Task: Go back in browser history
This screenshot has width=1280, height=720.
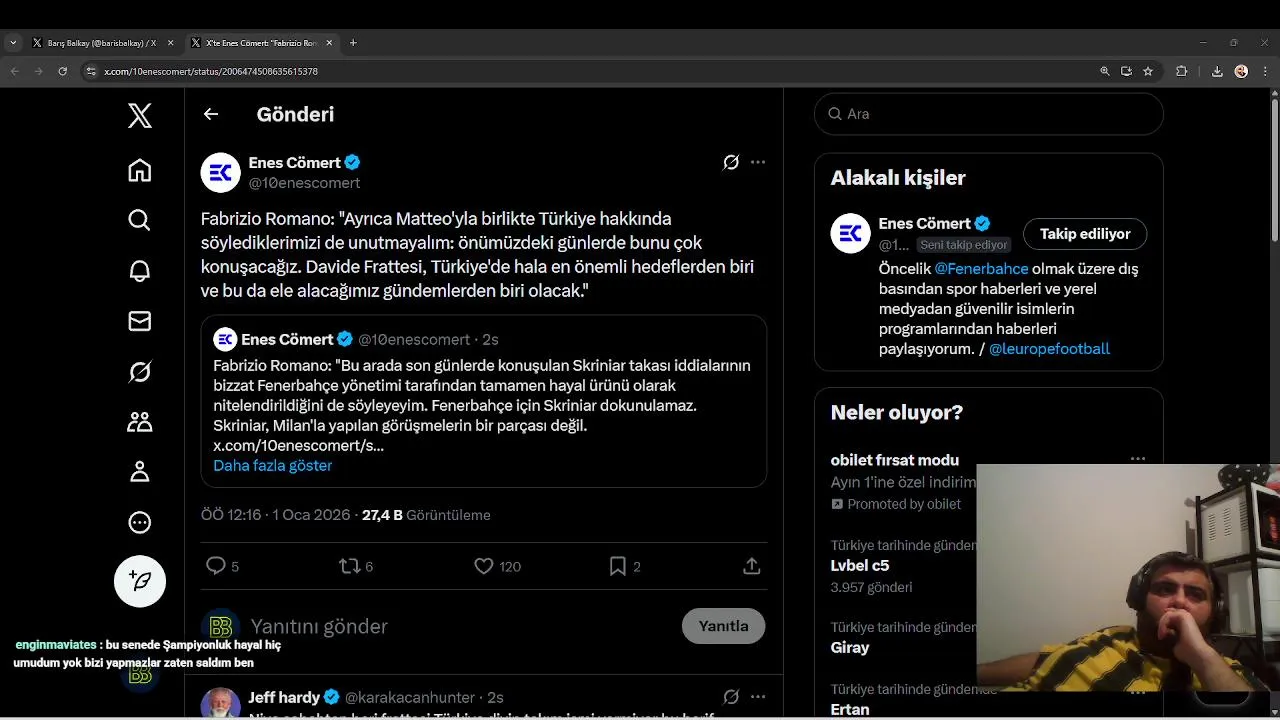Action: point(14,71)
